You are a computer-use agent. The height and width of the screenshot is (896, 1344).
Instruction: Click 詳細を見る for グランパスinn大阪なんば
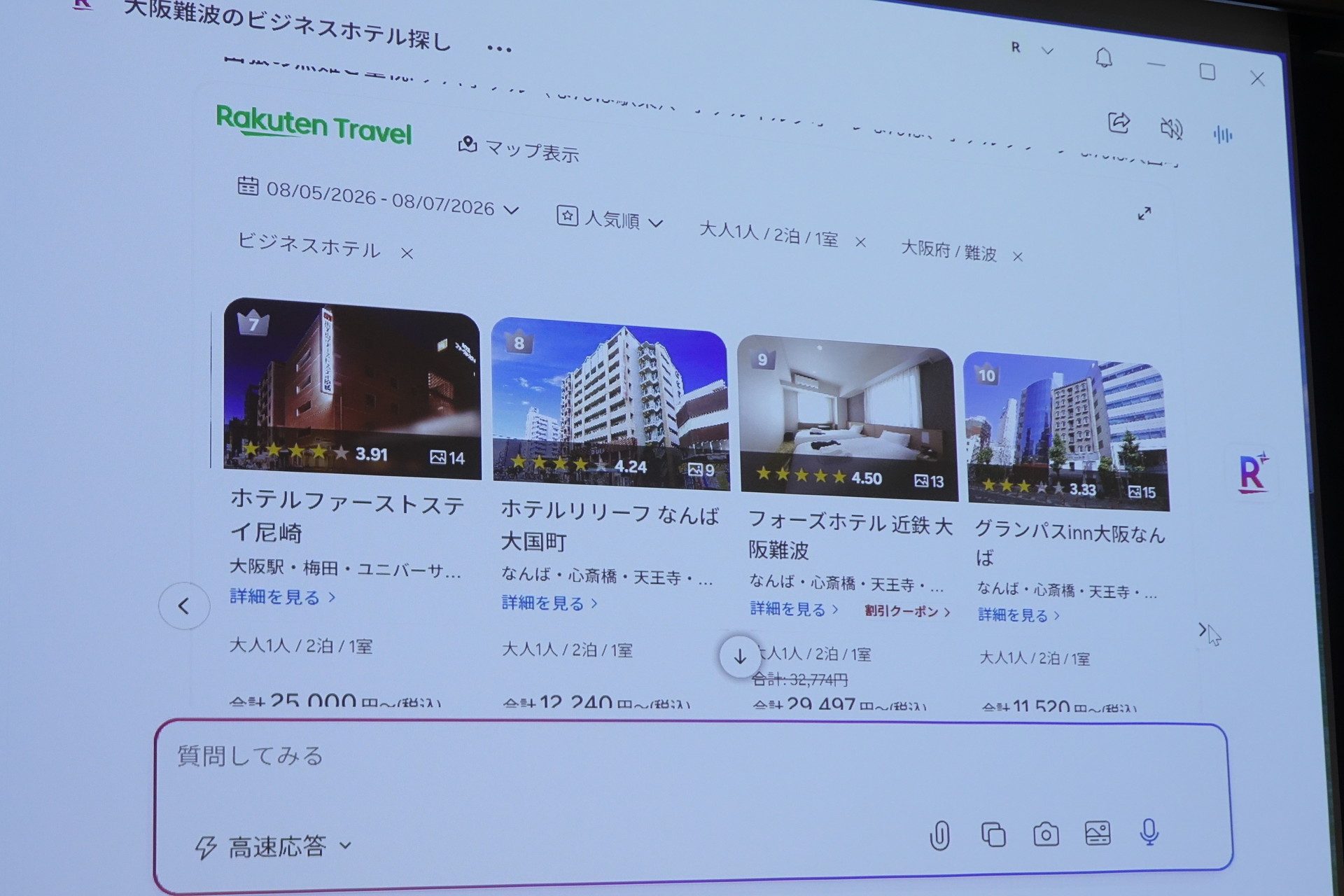[x=1019, y=615]
